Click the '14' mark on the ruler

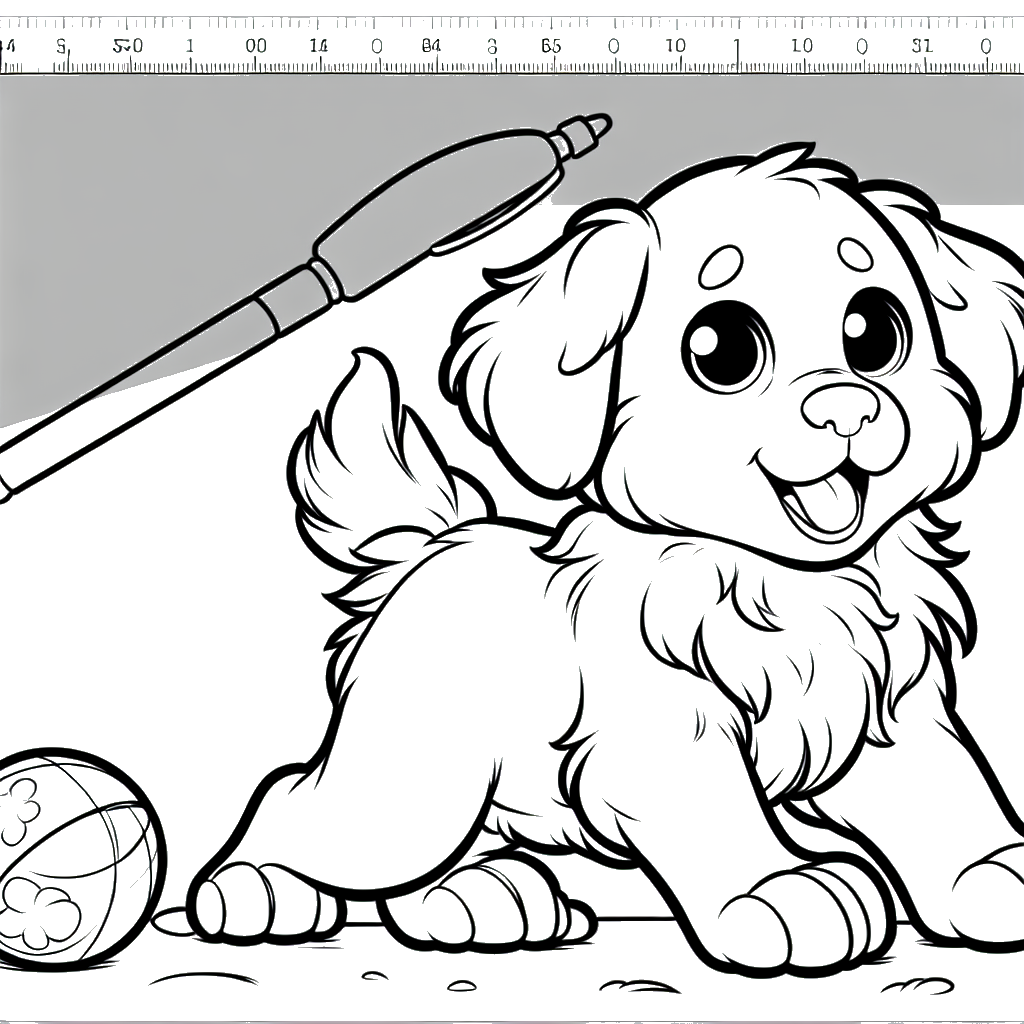(318, 46)
